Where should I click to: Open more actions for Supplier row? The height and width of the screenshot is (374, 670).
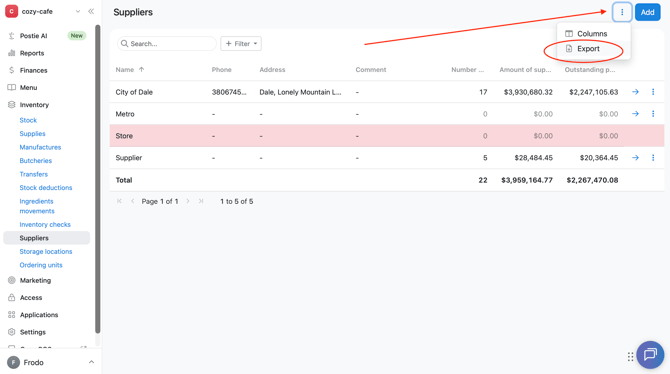[x=653, y=158]
